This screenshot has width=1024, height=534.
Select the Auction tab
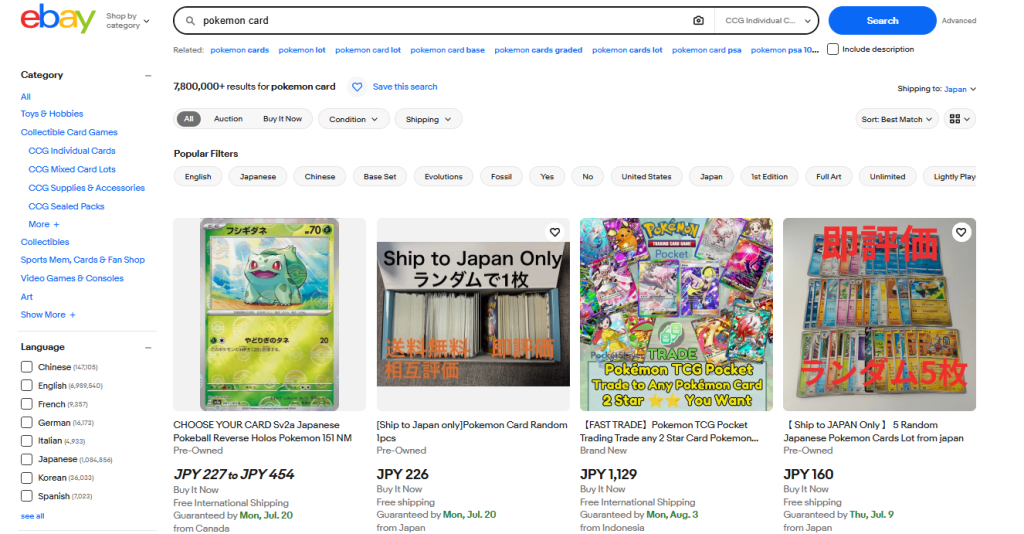pos(228,119)
